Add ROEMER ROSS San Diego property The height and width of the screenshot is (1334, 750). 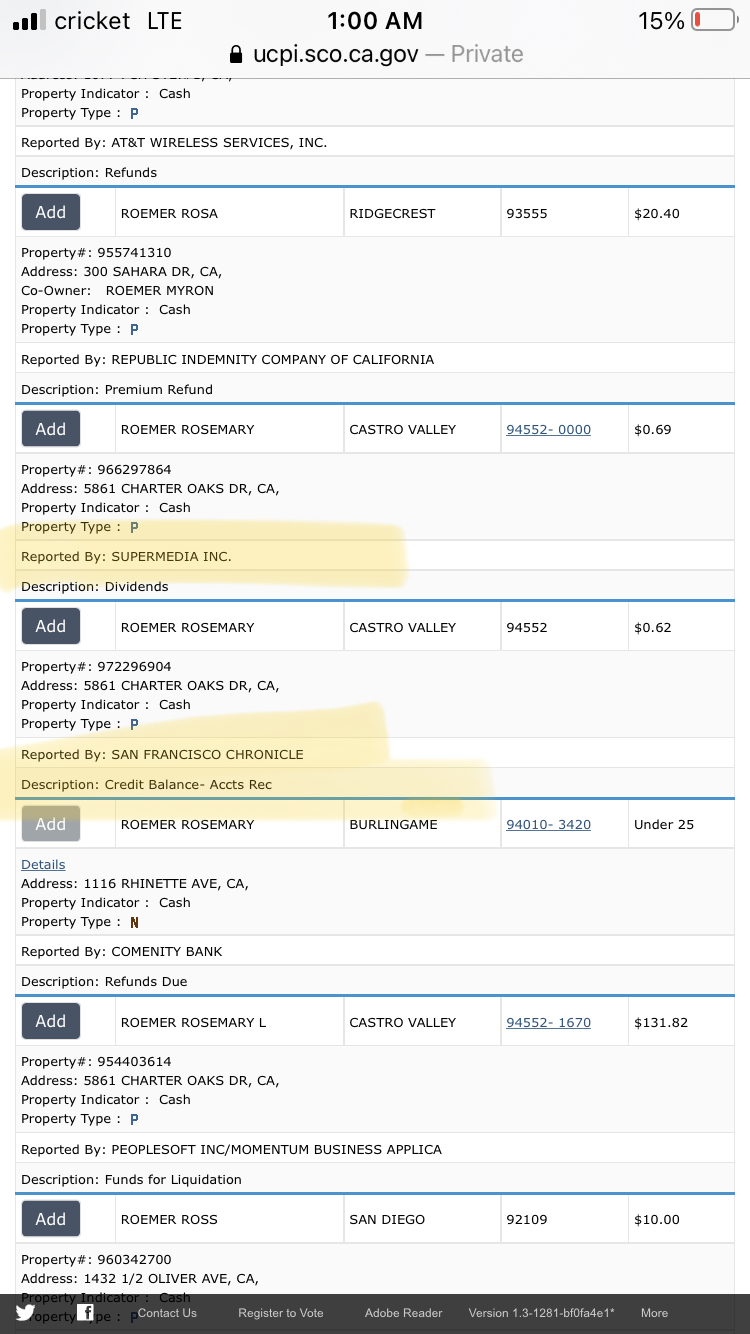tap(51, 1219)
